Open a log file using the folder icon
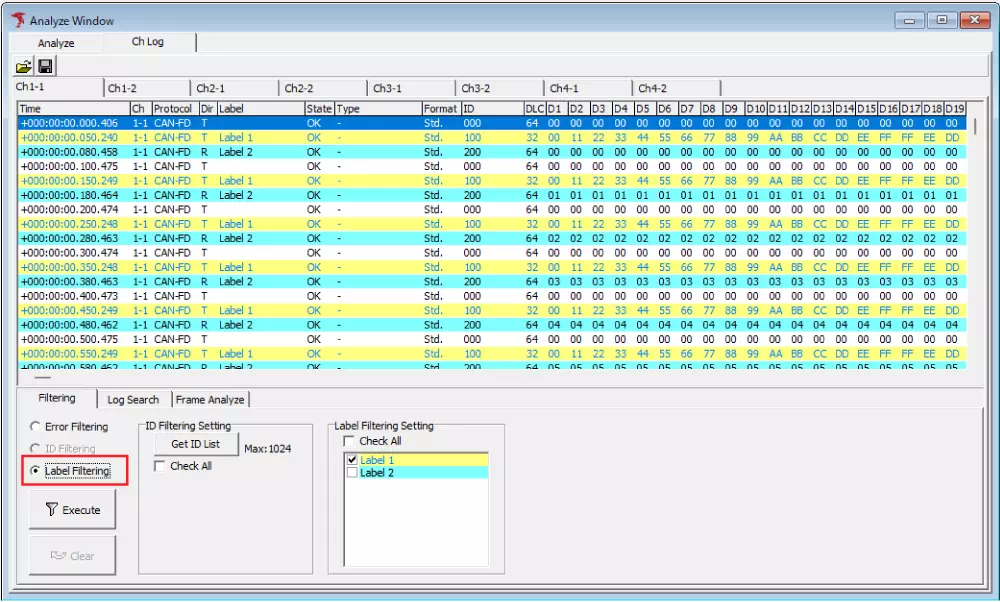The height and width of the screenshot is (602, 1000). point(25,64)
